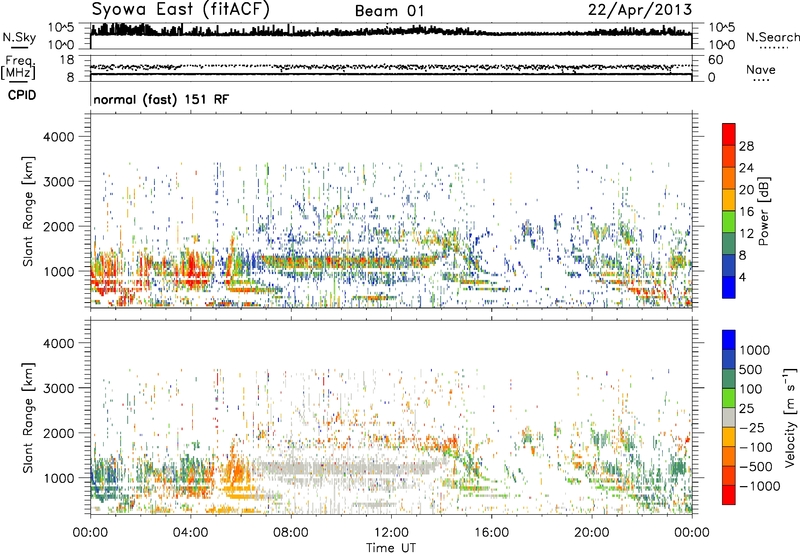Screen dimensions: 800x554
Task: Click the '4' tick on Power scale
Action: click(x=743, y=278)
